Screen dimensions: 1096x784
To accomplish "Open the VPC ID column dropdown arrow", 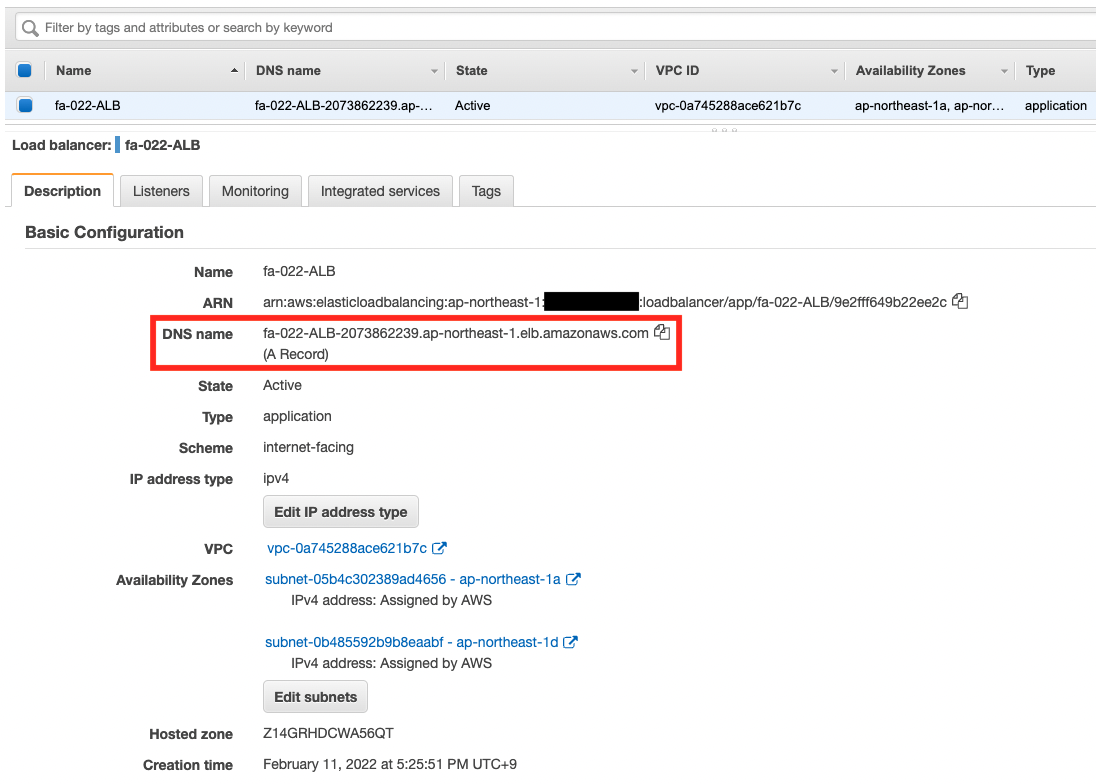I will pos(834,71).
